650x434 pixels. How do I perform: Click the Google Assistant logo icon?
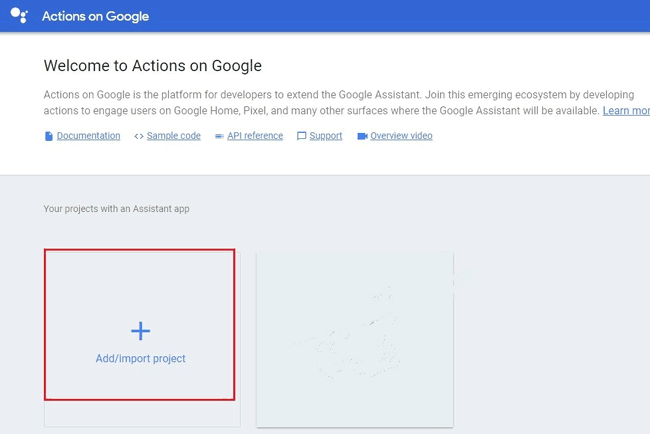tap(19, 15)
